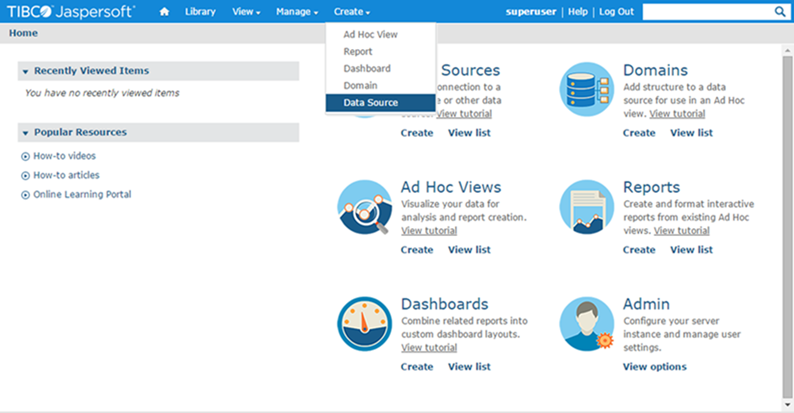
Task: Click 'You have no recently viewed items' text
Action: (x=102, y=93)
